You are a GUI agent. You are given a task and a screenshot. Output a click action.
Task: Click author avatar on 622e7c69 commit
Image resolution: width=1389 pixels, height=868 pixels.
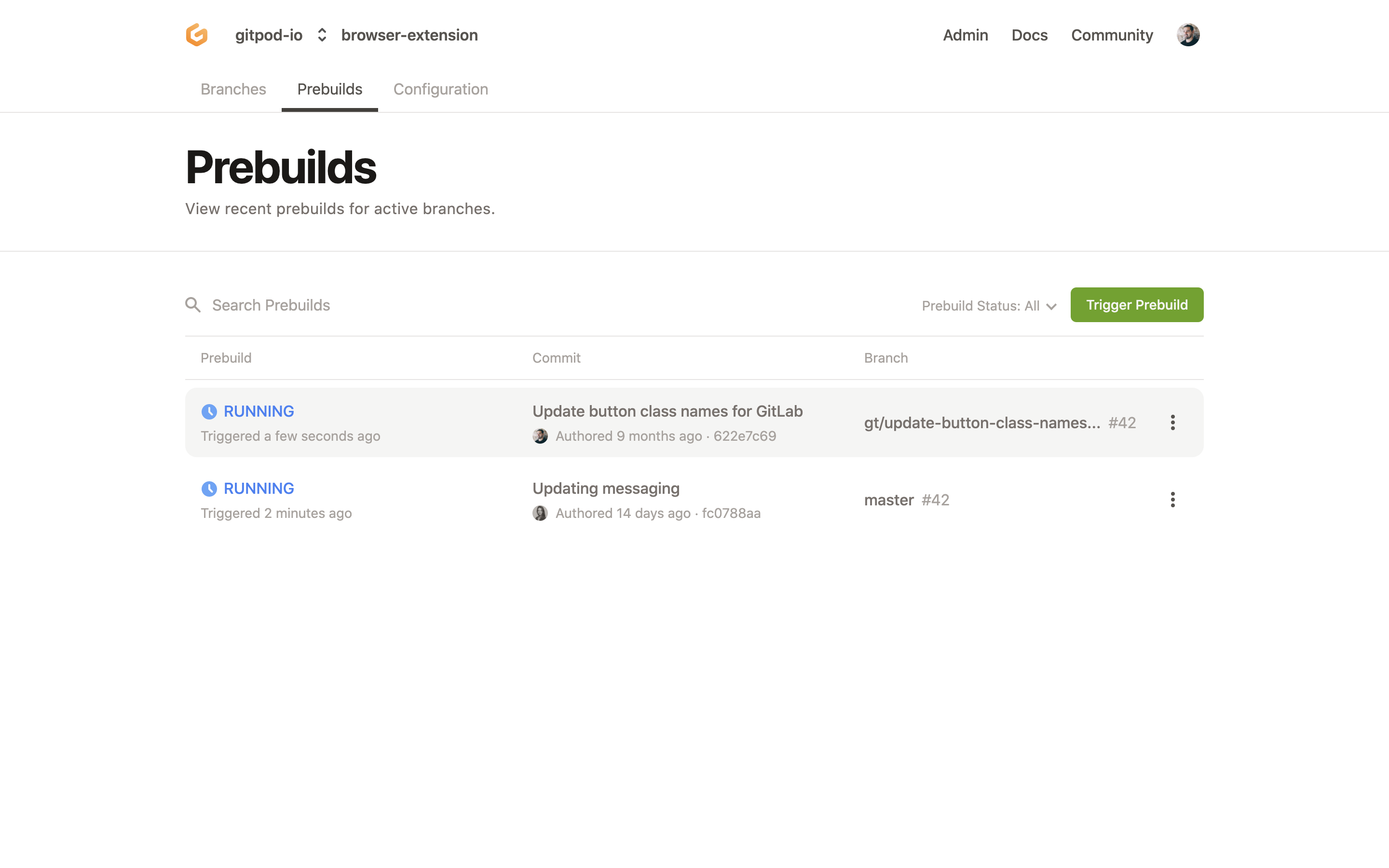point(540,436)
